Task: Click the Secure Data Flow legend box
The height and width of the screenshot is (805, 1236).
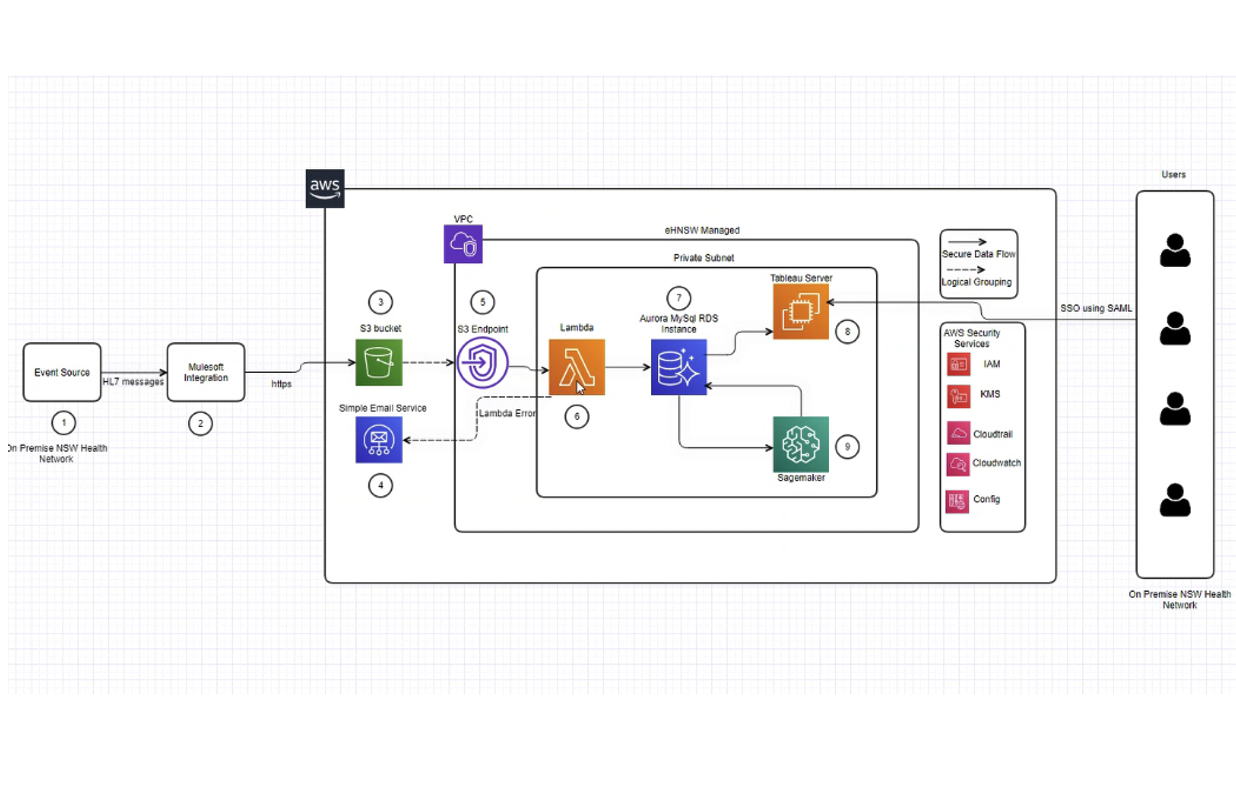Action: point(978,264)
